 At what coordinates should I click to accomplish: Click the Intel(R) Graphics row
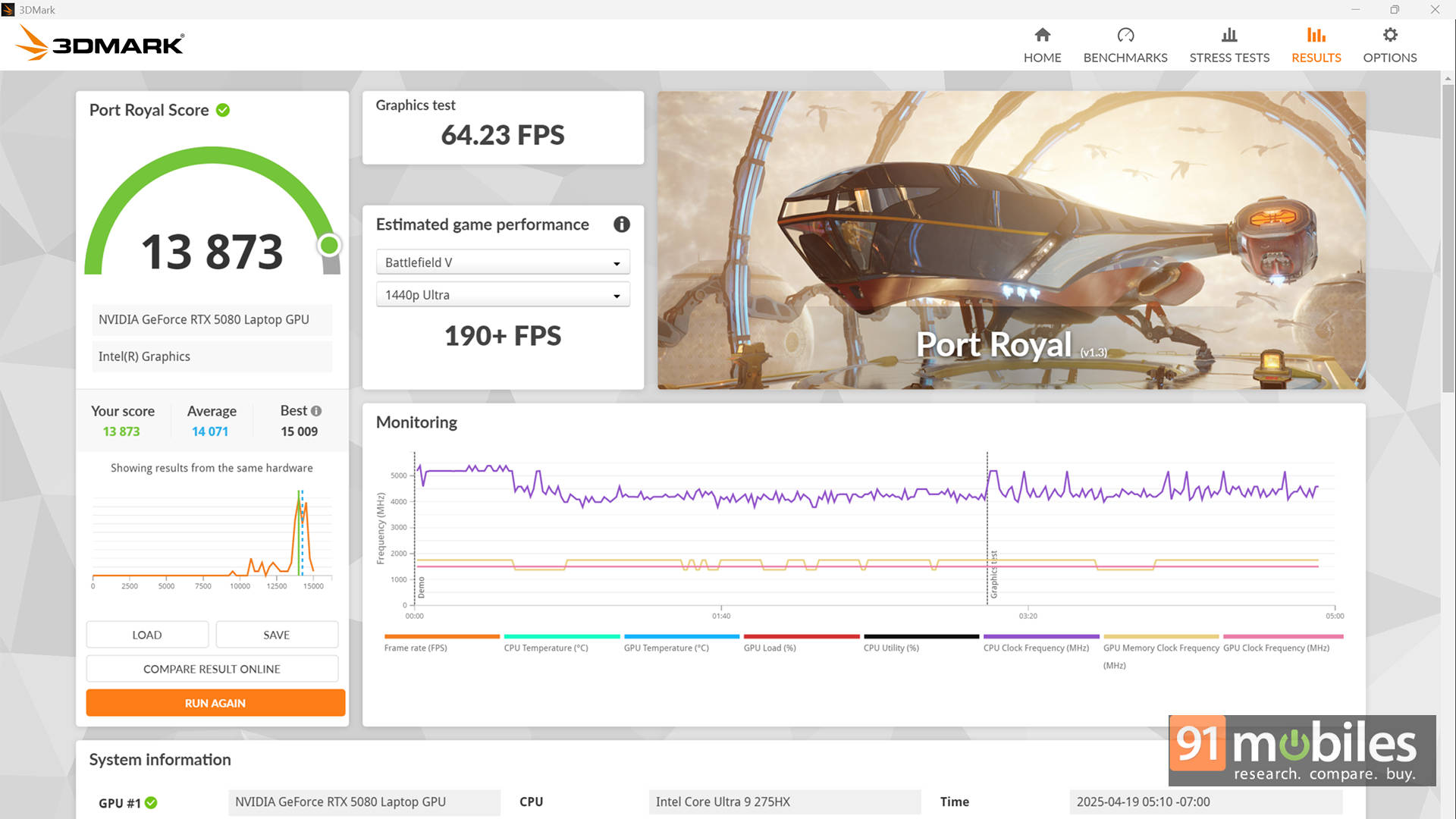coord(212,356)
